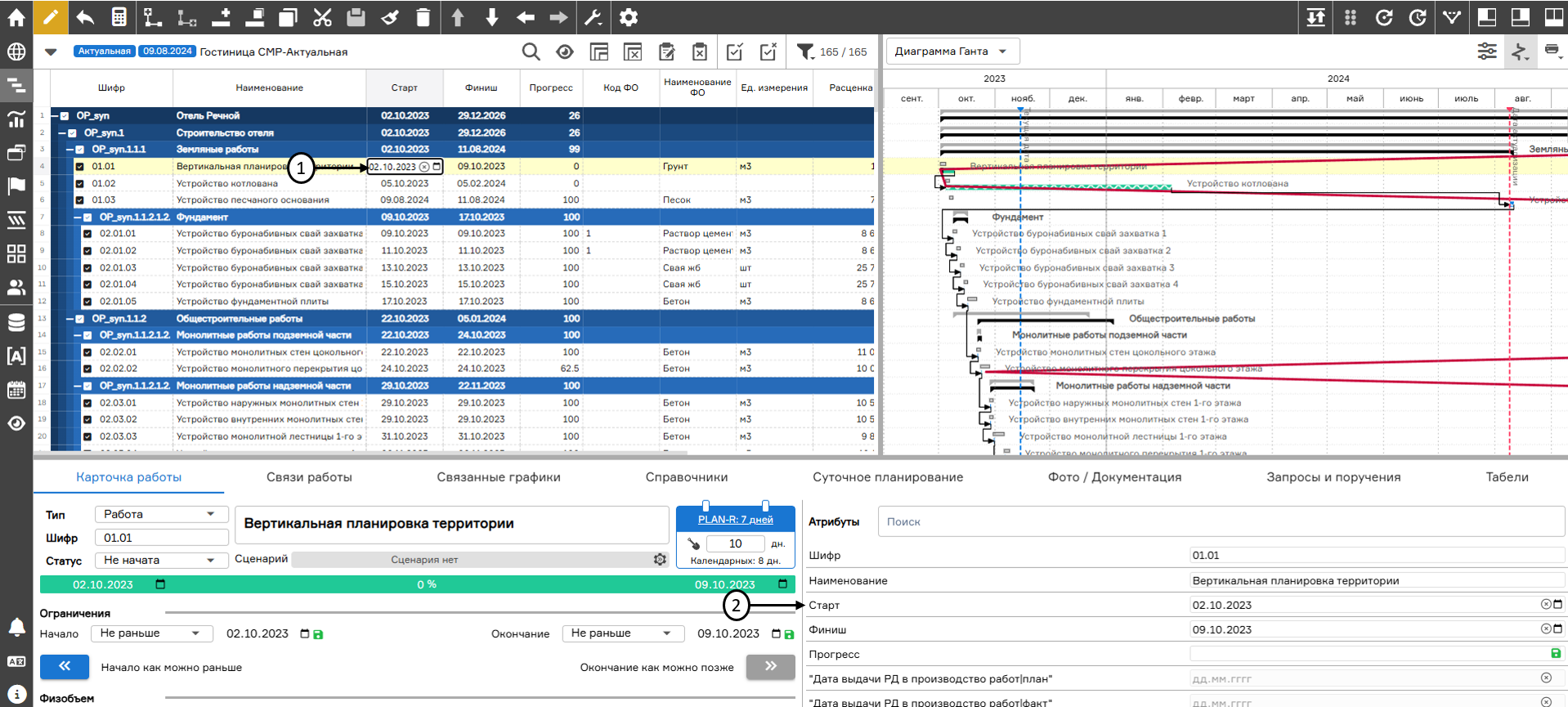Screen dimensions: 1568x707
Task: Open the Суточное планирование tab
Action: click(x=888, y=477)
